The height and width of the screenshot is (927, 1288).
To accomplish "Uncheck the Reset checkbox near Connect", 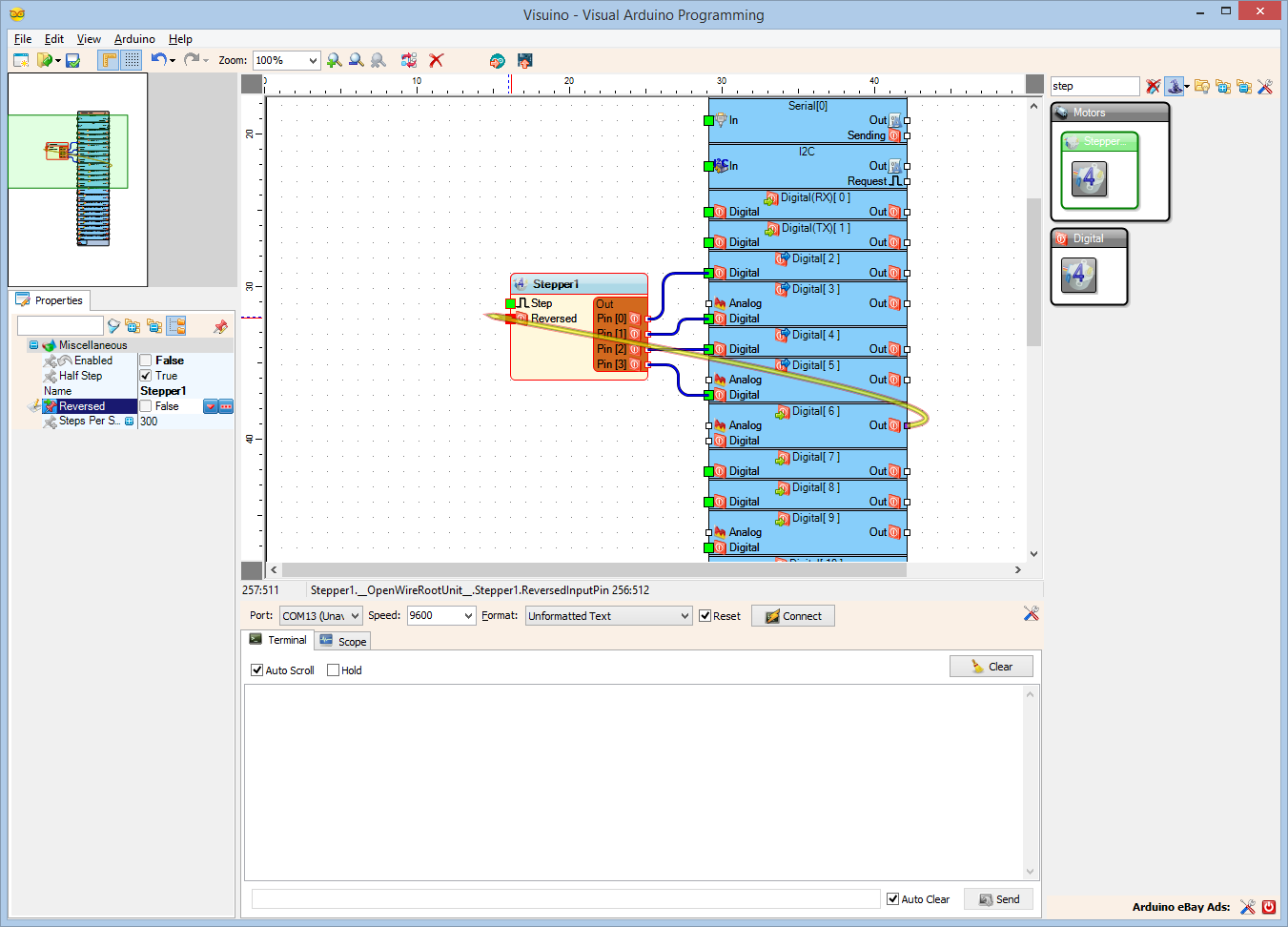I will 706,615.
